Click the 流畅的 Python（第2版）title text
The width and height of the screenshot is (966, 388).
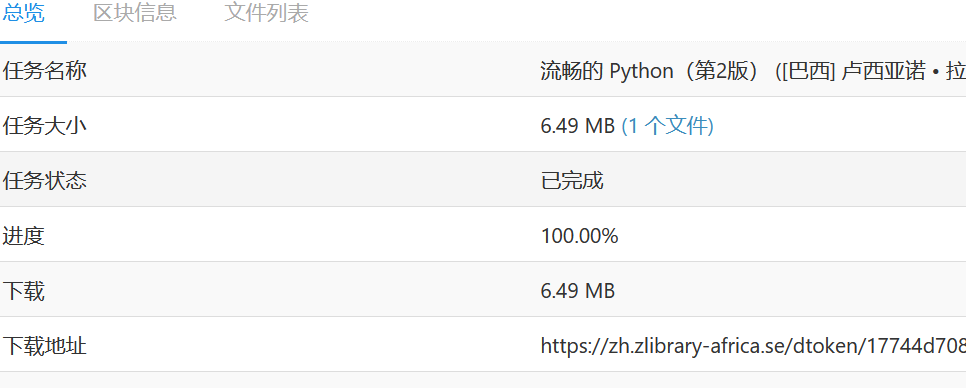655,71
